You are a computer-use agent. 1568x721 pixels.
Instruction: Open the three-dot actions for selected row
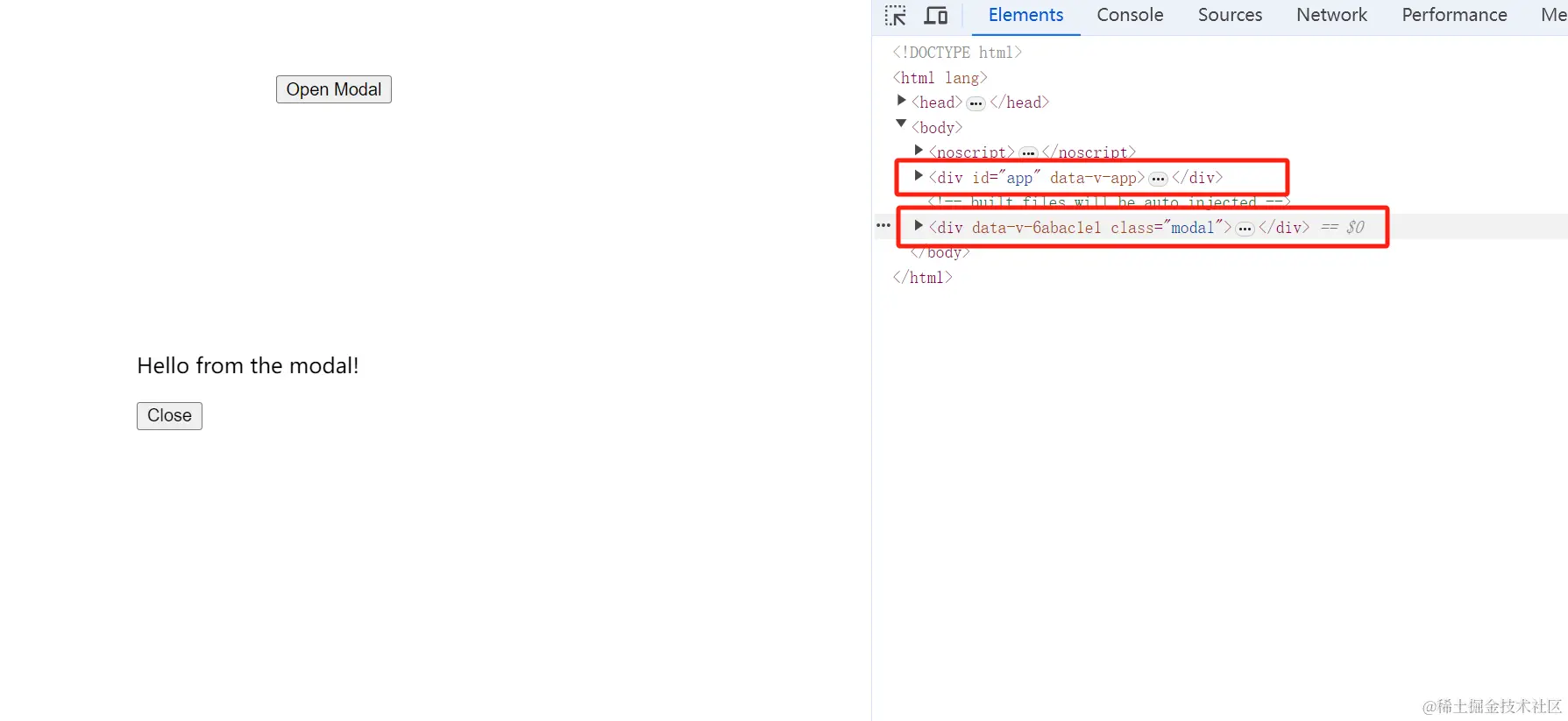883,226
